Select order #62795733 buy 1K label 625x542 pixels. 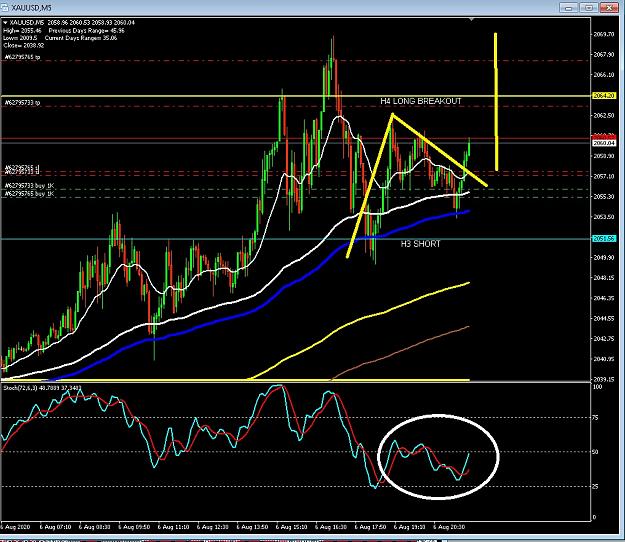pos(29,186)
